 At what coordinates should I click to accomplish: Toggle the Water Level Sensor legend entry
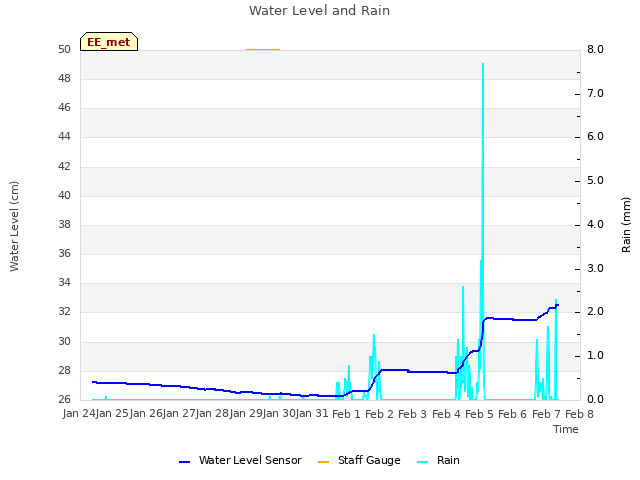(240, 460)
